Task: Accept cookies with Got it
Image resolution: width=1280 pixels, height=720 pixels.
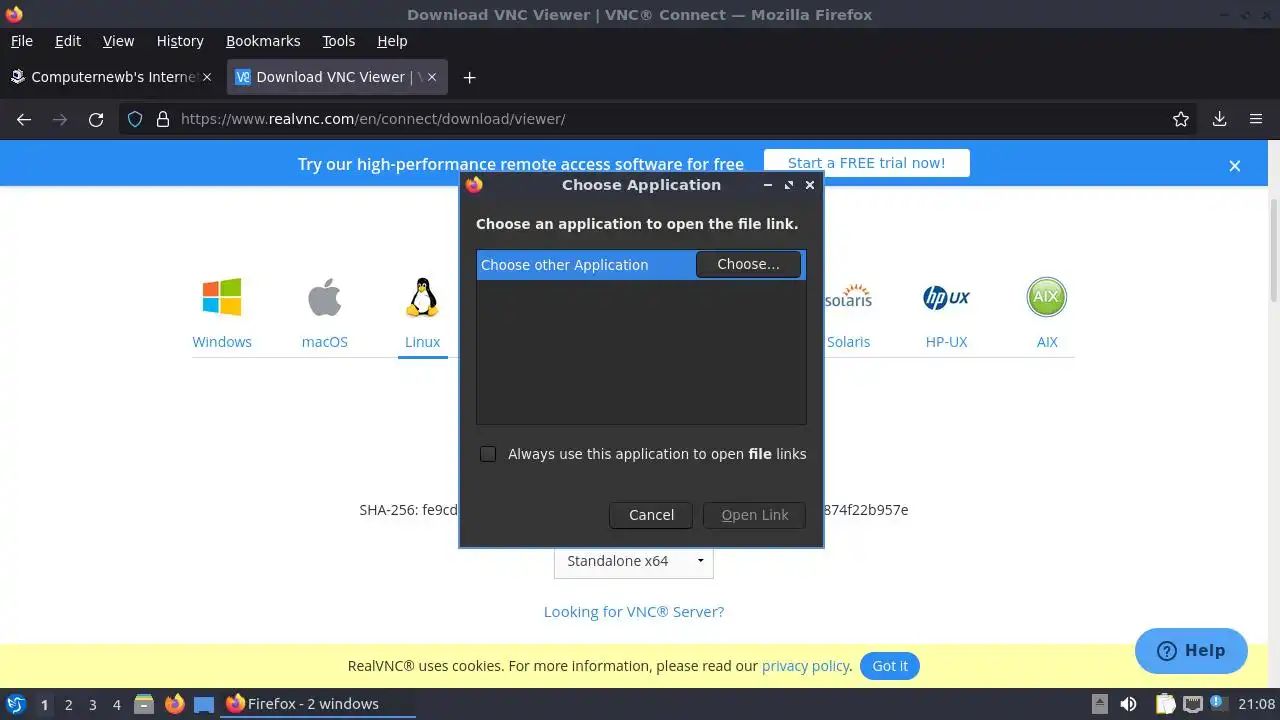Action: pyautogui.click(x=890, y=666)
